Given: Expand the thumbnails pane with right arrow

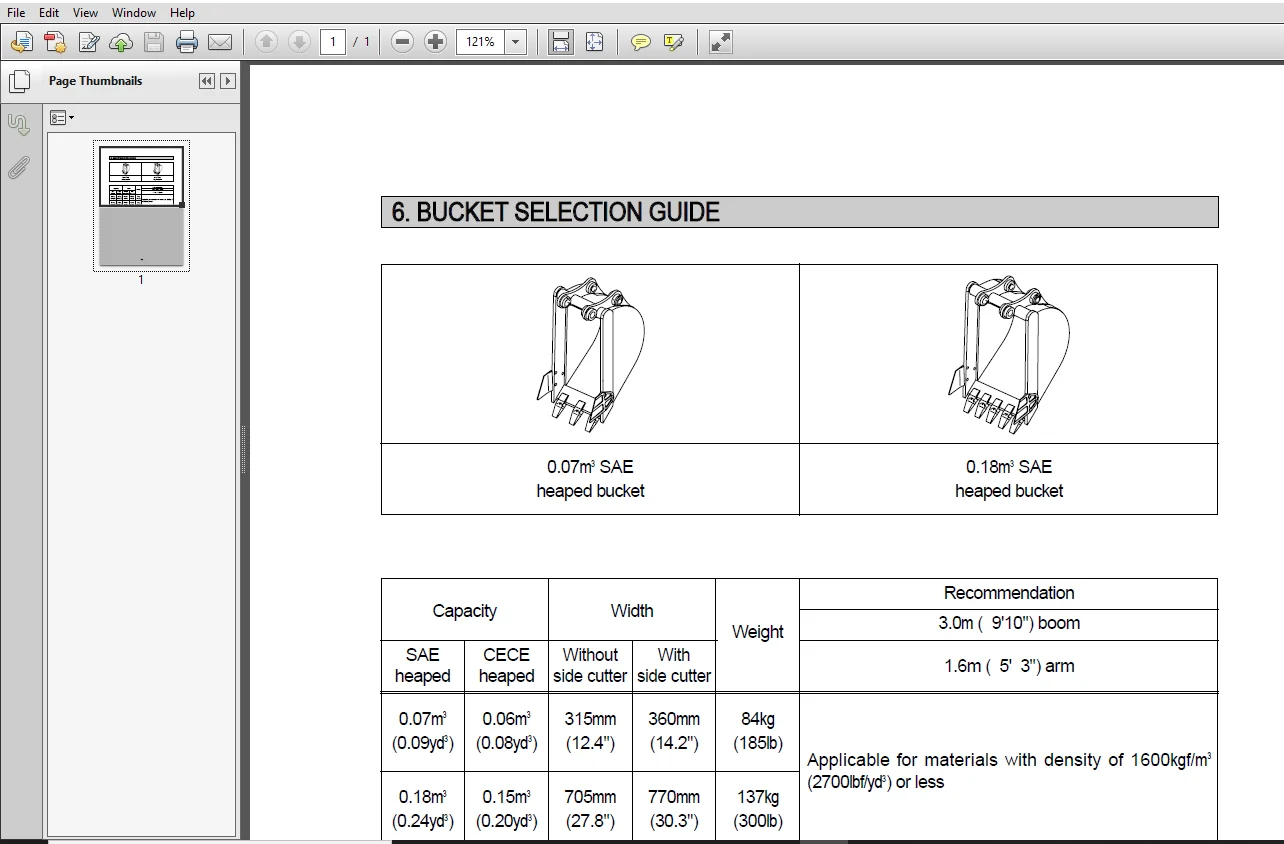Looking at the screenshot, I should point(228,81).
